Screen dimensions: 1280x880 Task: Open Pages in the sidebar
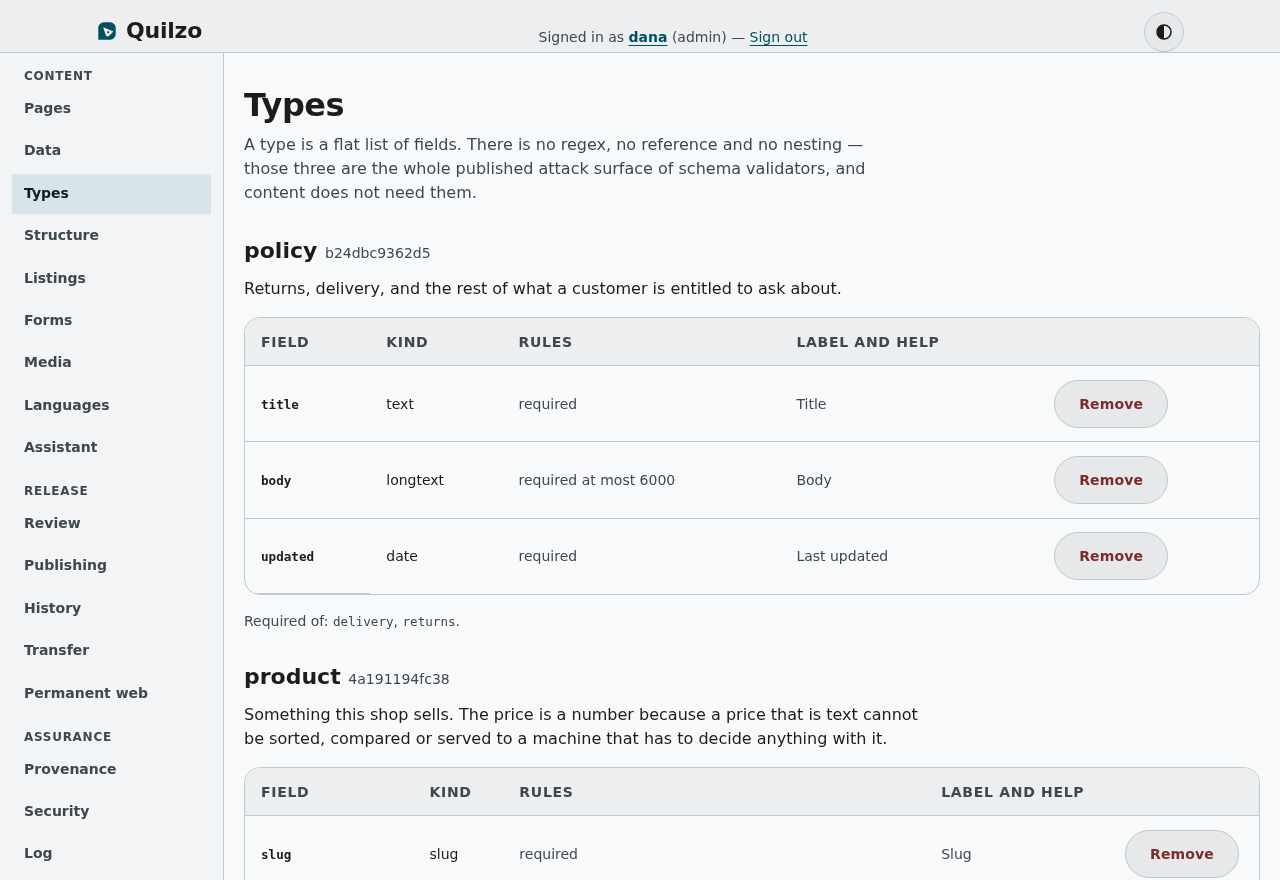111,108
